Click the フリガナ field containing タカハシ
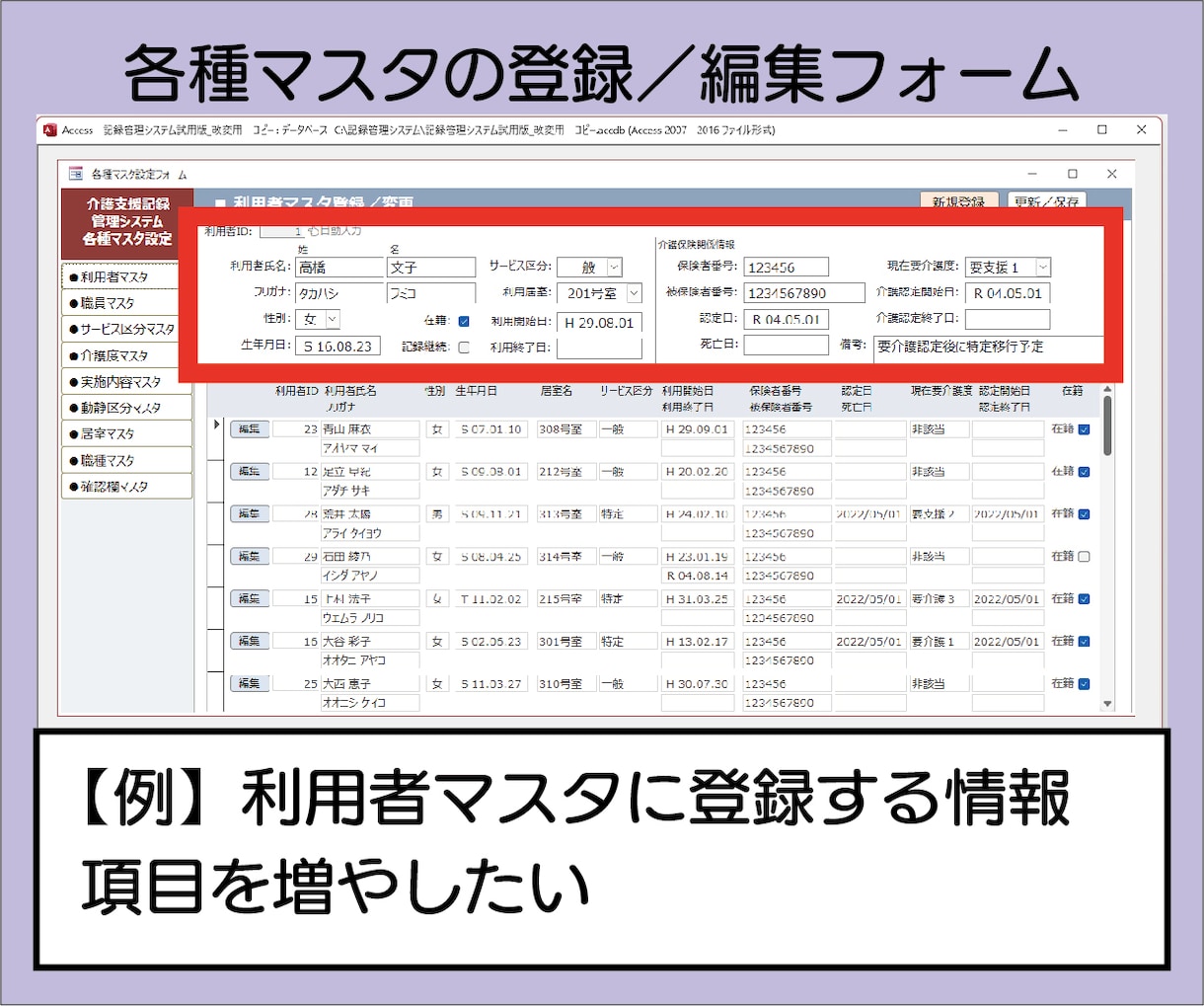This screenshot has width=1204, height=1006. pos(339,293)
